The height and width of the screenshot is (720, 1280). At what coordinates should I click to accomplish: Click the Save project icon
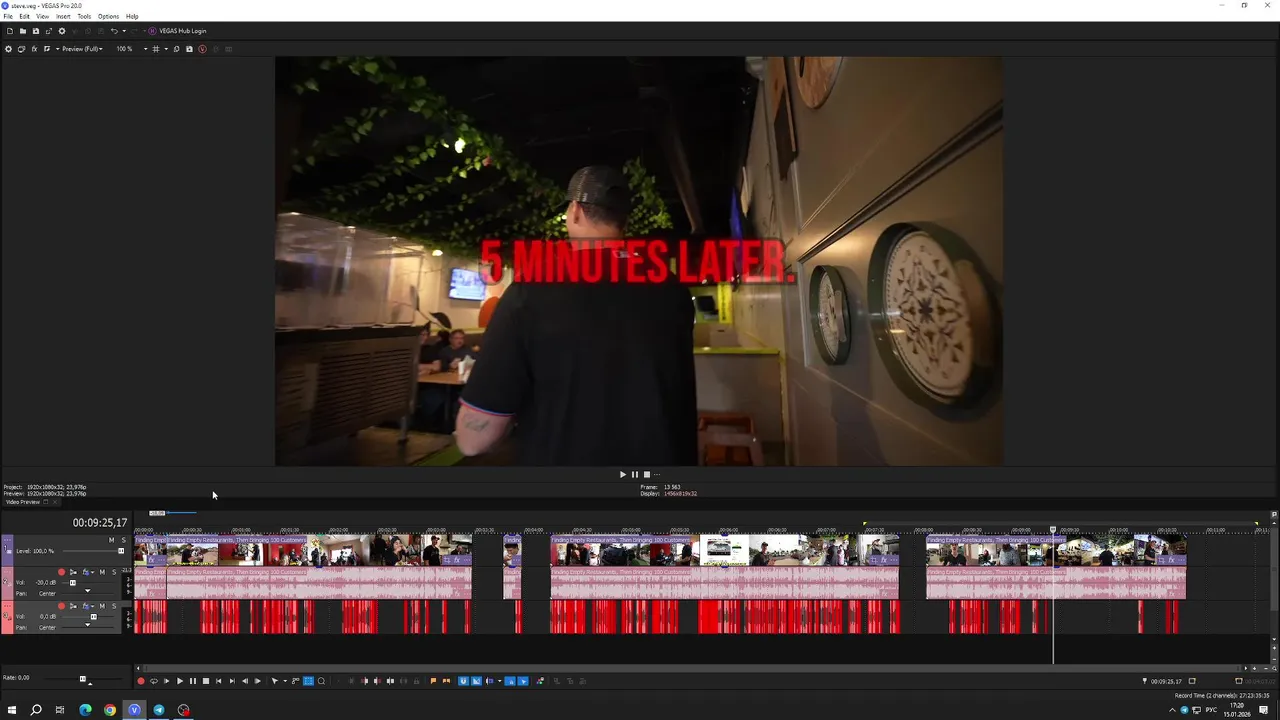36,31
